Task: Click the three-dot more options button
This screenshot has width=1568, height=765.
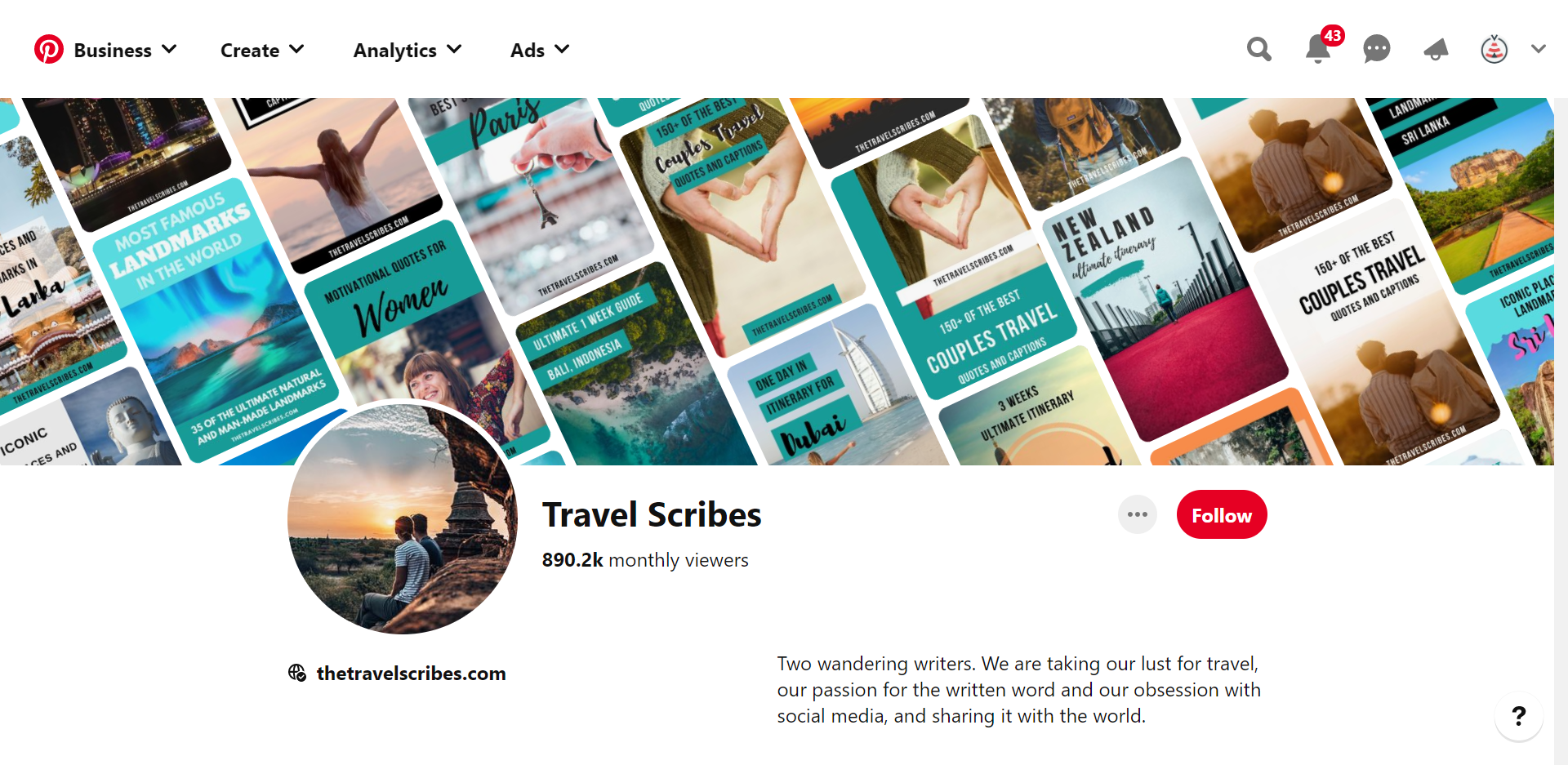Action: pyautogui.click(x=1137, y=514)
